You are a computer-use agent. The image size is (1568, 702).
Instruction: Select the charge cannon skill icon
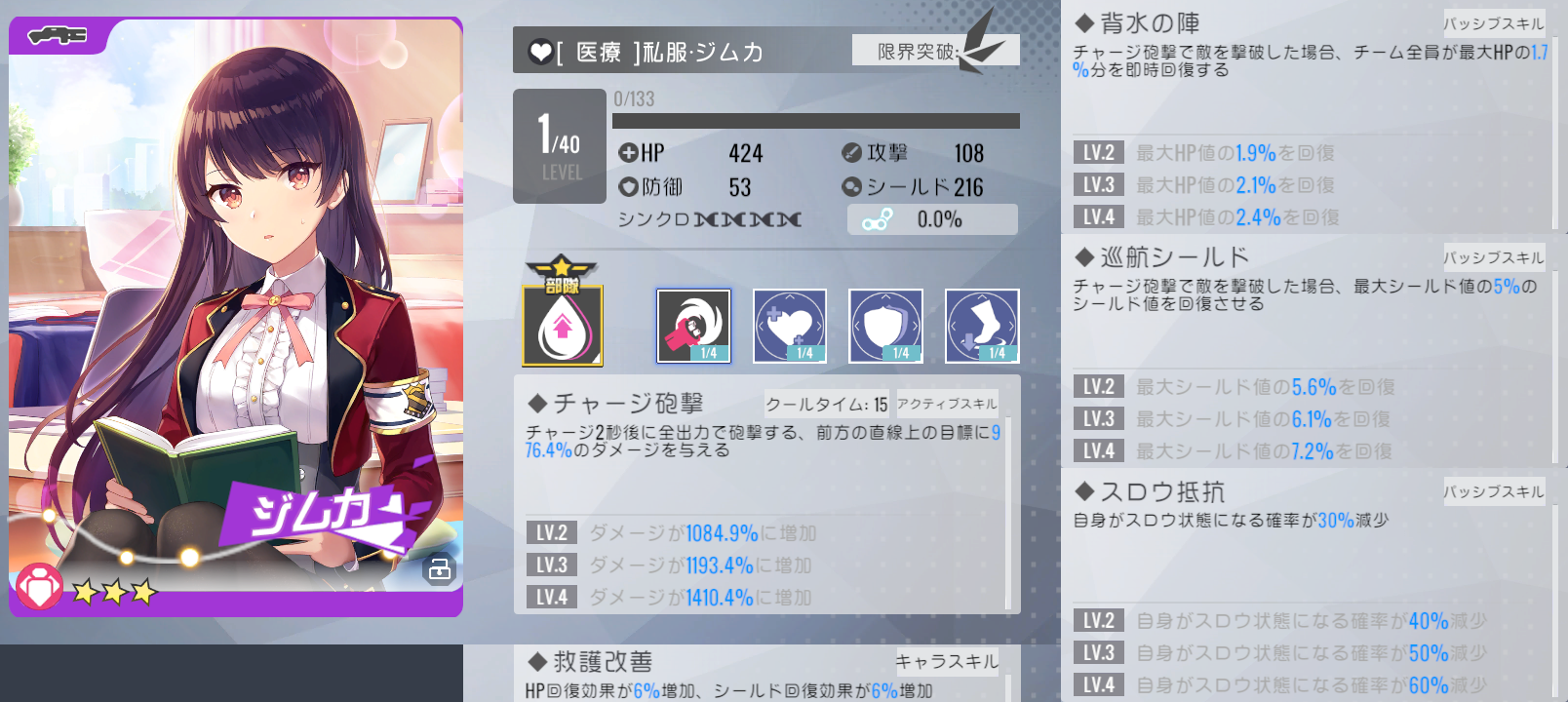(x=693, y=326)
